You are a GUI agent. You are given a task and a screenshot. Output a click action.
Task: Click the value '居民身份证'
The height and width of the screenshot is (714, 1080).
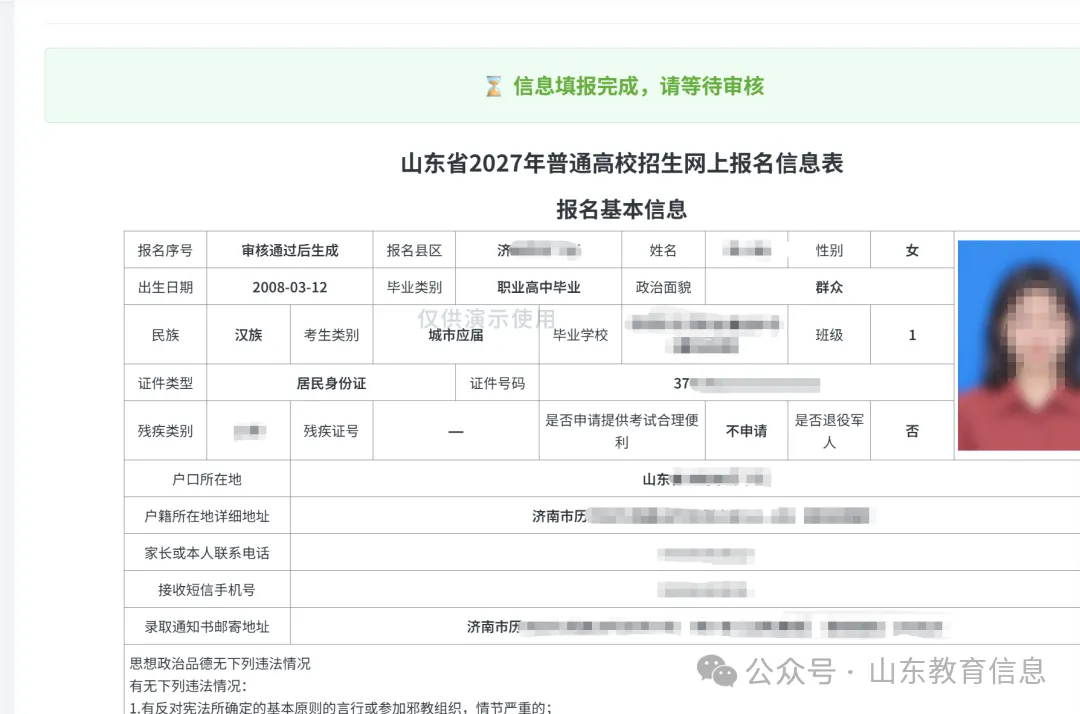331,384
